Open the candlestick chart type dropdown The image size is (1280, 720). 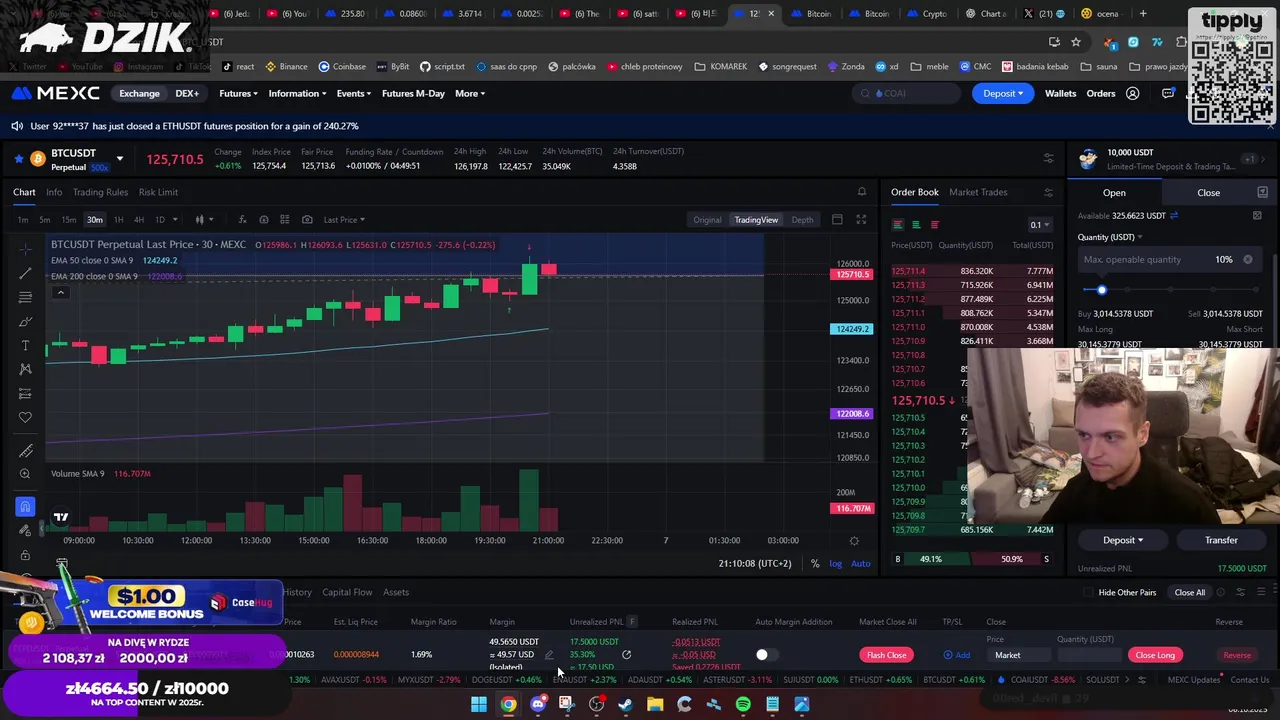[204, 220]
